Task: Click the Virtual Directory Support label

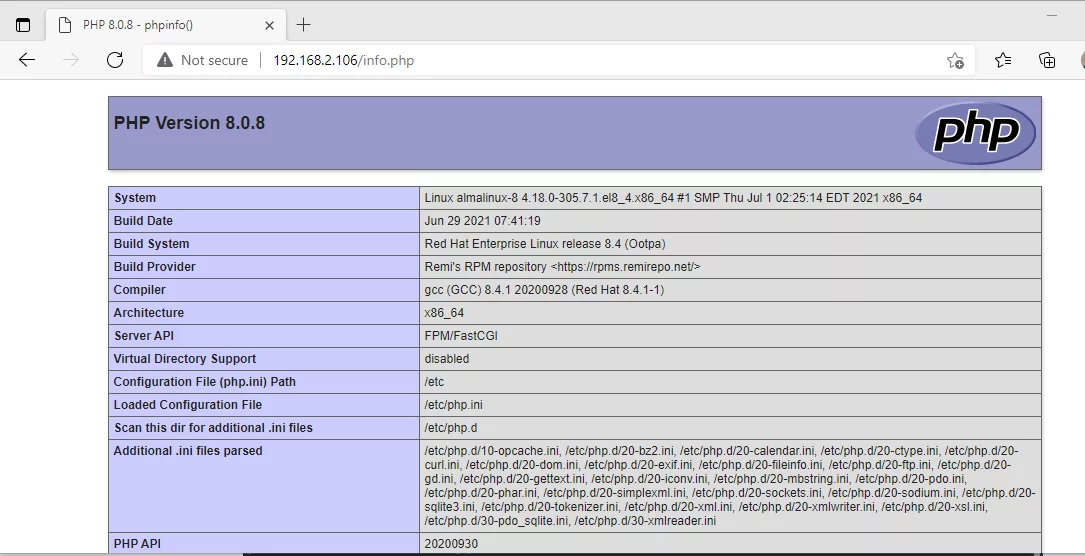Action: tap(185, 358)
